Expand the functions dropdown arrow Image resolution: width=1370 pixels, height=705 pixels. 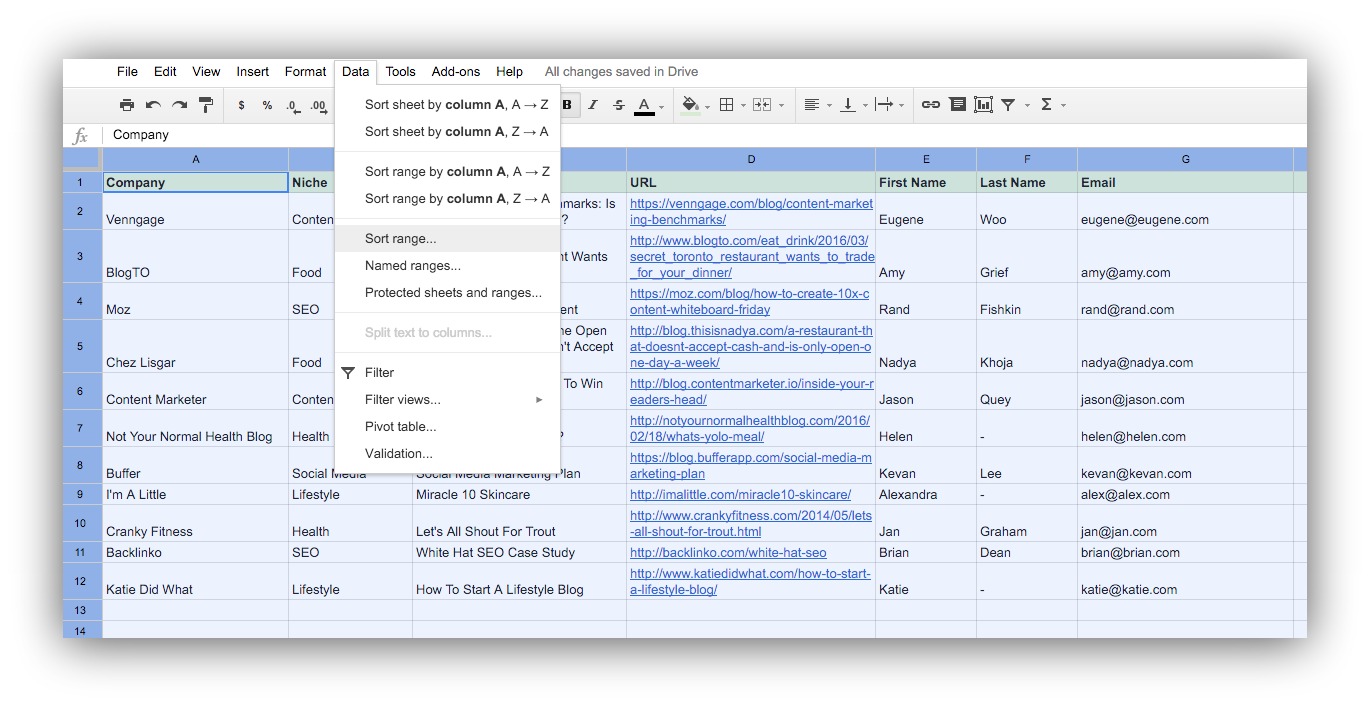[x=1063, y=106]
